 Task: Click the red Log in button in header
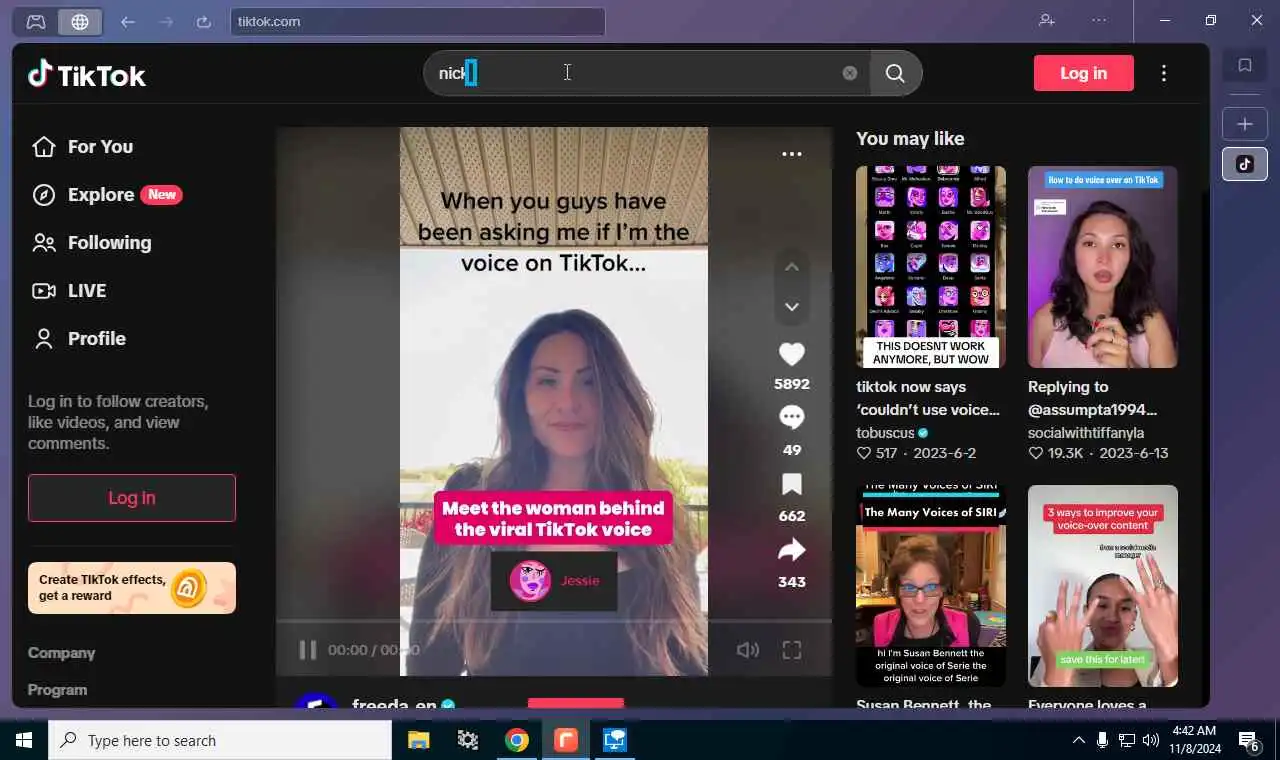(x=1084, y=73)
